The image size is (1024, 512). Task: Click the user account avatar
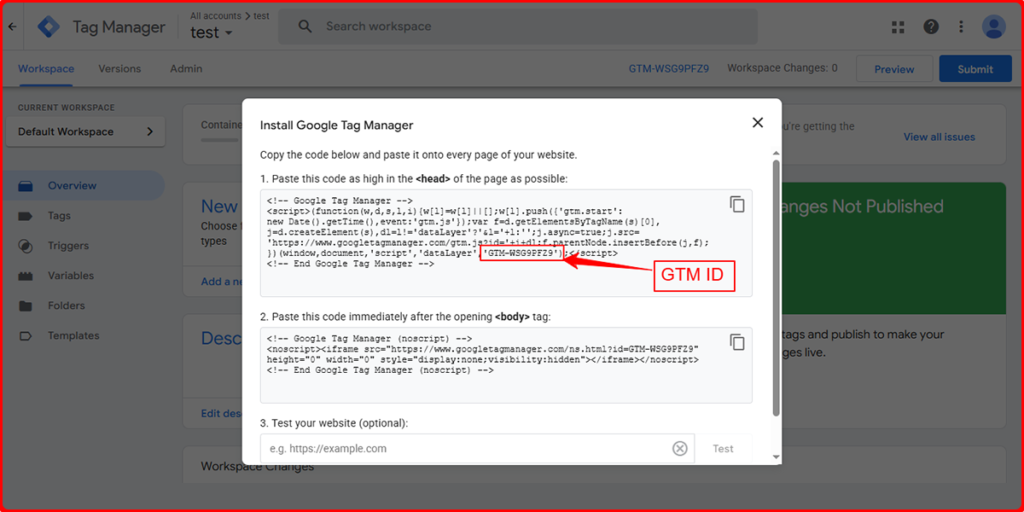(x=993, y=27)
